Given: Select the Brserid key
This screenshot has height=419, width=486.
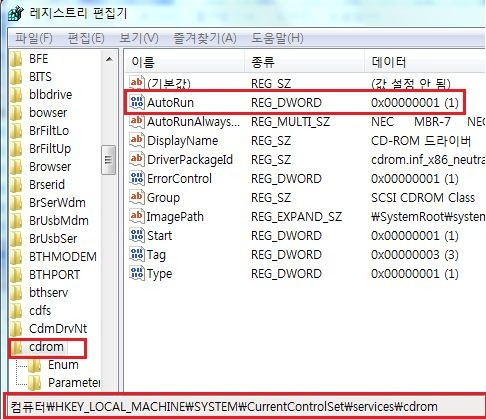Looking at the screenshot, I should coord(47,185).
